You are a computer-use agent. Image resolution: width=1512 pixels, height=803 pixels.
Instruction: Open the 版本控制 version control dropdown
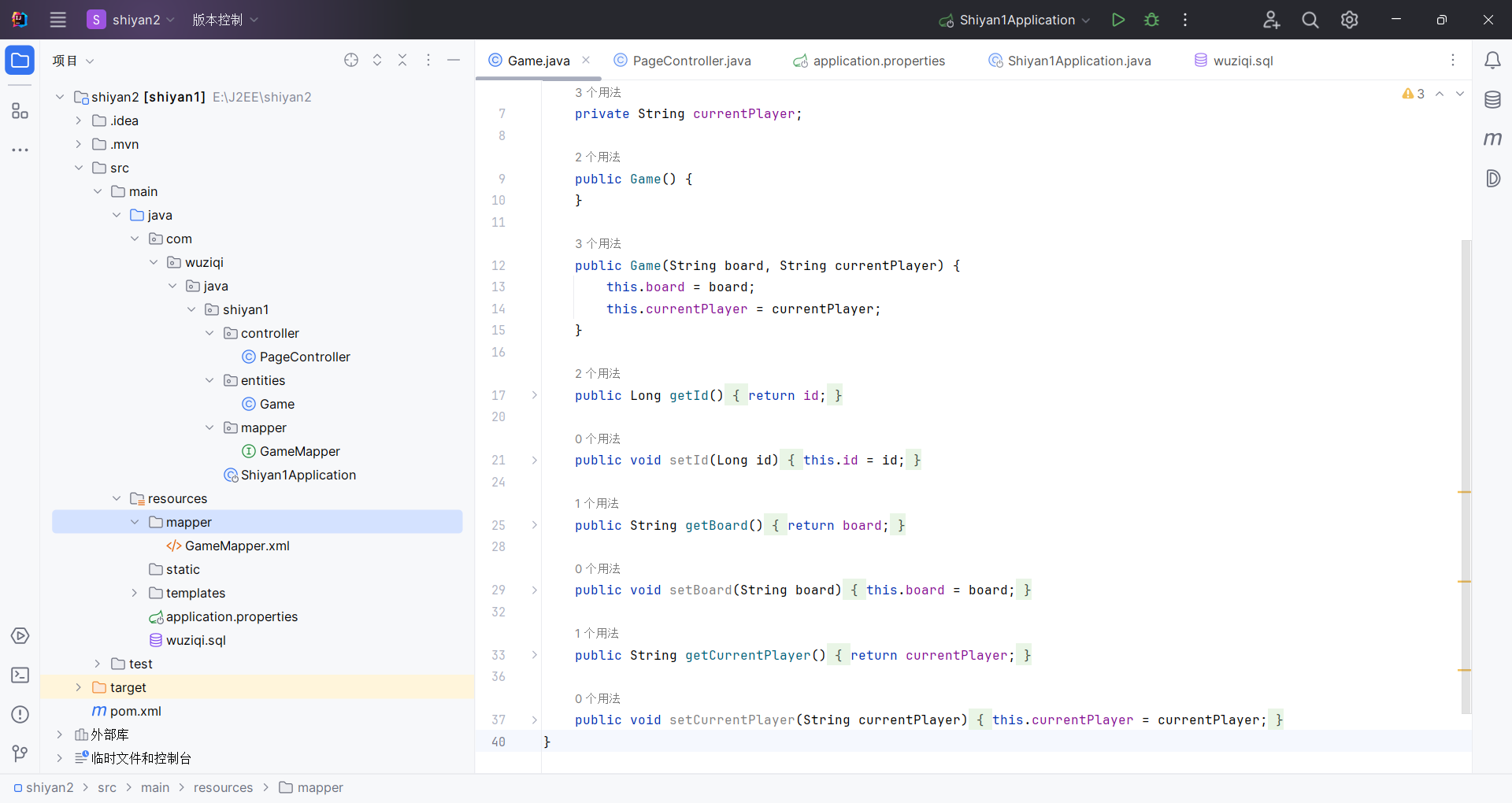pyautogui.click(x=225, y=20)
